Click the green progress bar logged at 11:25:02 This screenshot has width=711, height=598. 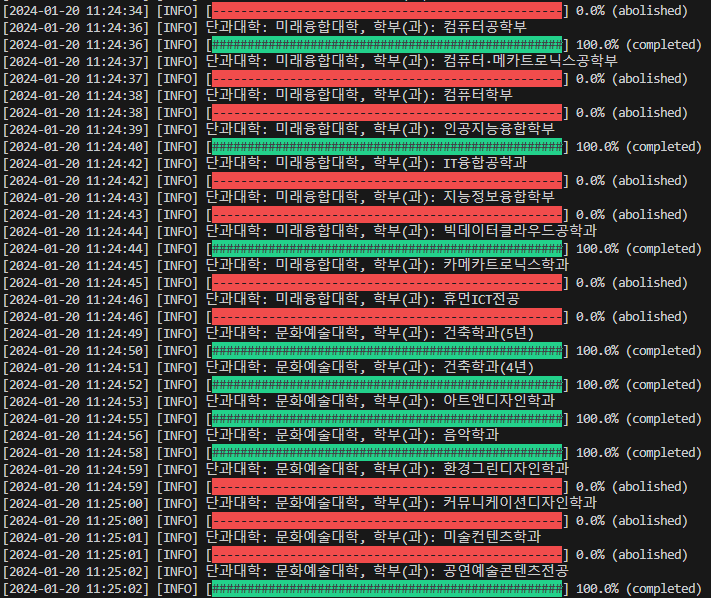(x=387, y=588)
